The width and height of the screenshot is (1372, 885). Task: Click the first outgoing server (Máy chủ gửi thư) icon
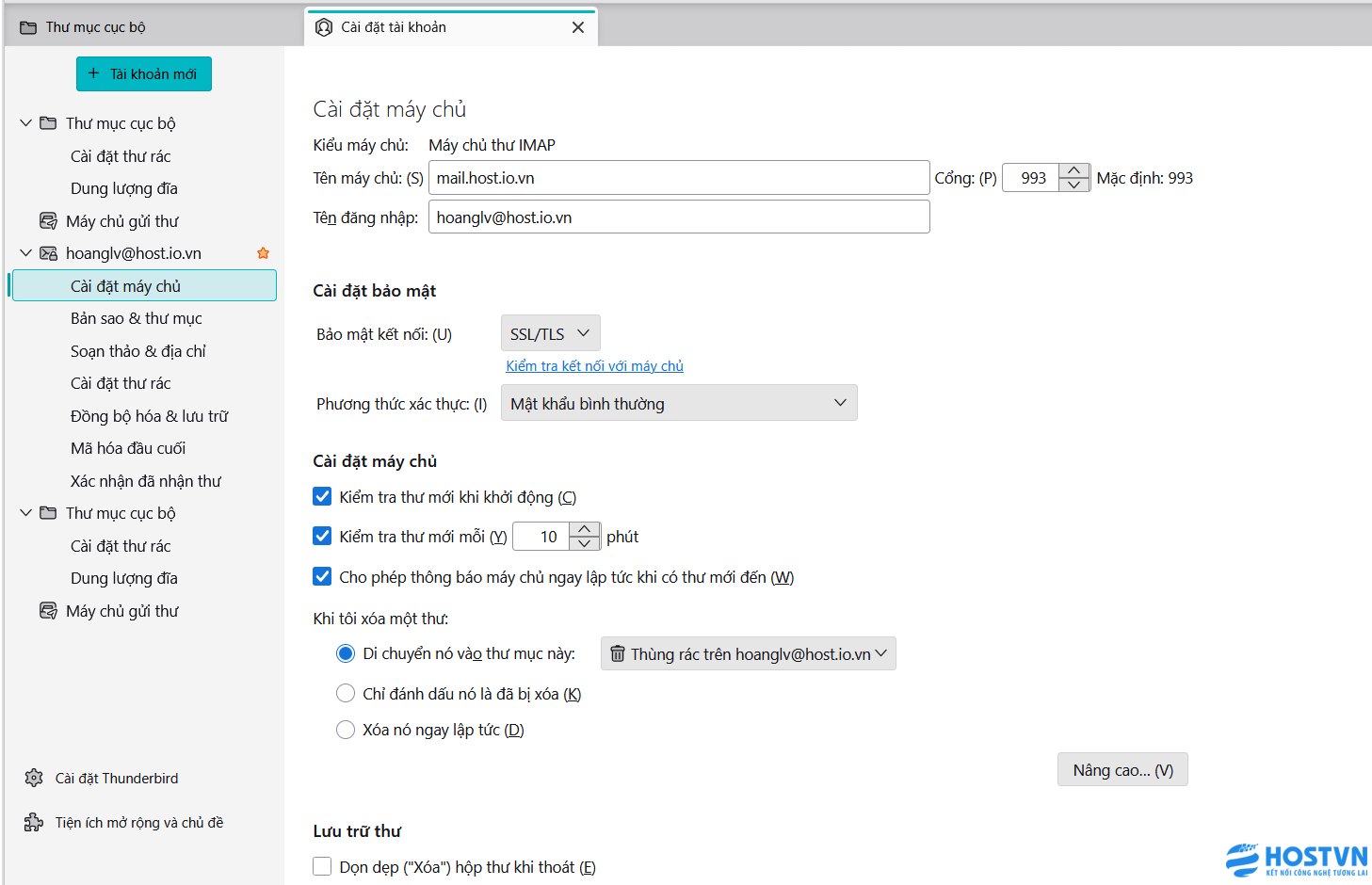pos(48,221)
